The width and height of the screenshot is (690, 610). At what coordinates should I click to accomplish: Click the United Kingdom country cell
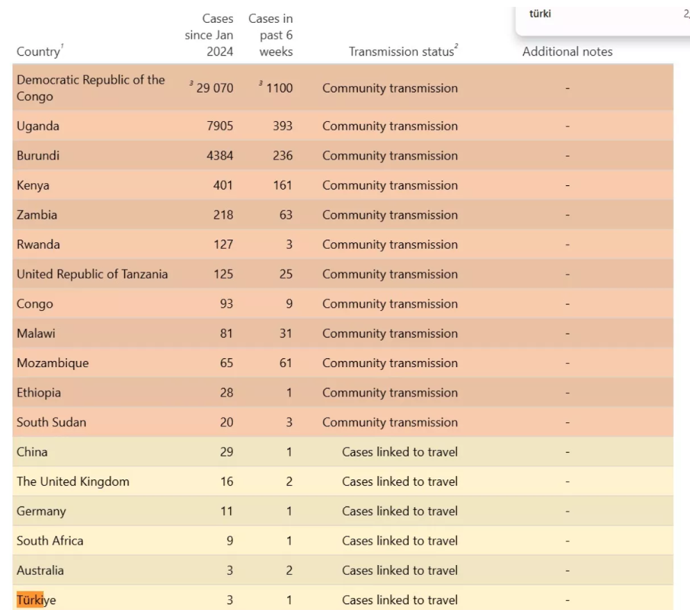click(73, 481)
